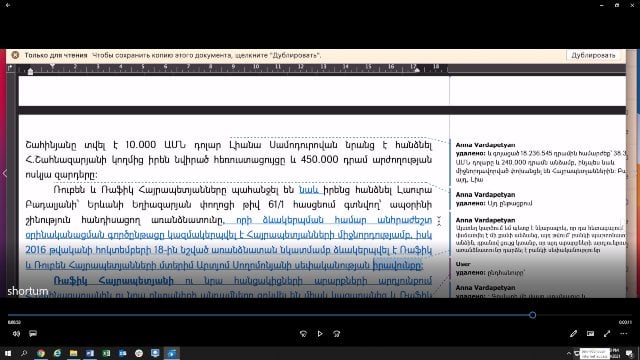Open the Windows Start menu
640x360 pixels.
click(x=8, y=353)
